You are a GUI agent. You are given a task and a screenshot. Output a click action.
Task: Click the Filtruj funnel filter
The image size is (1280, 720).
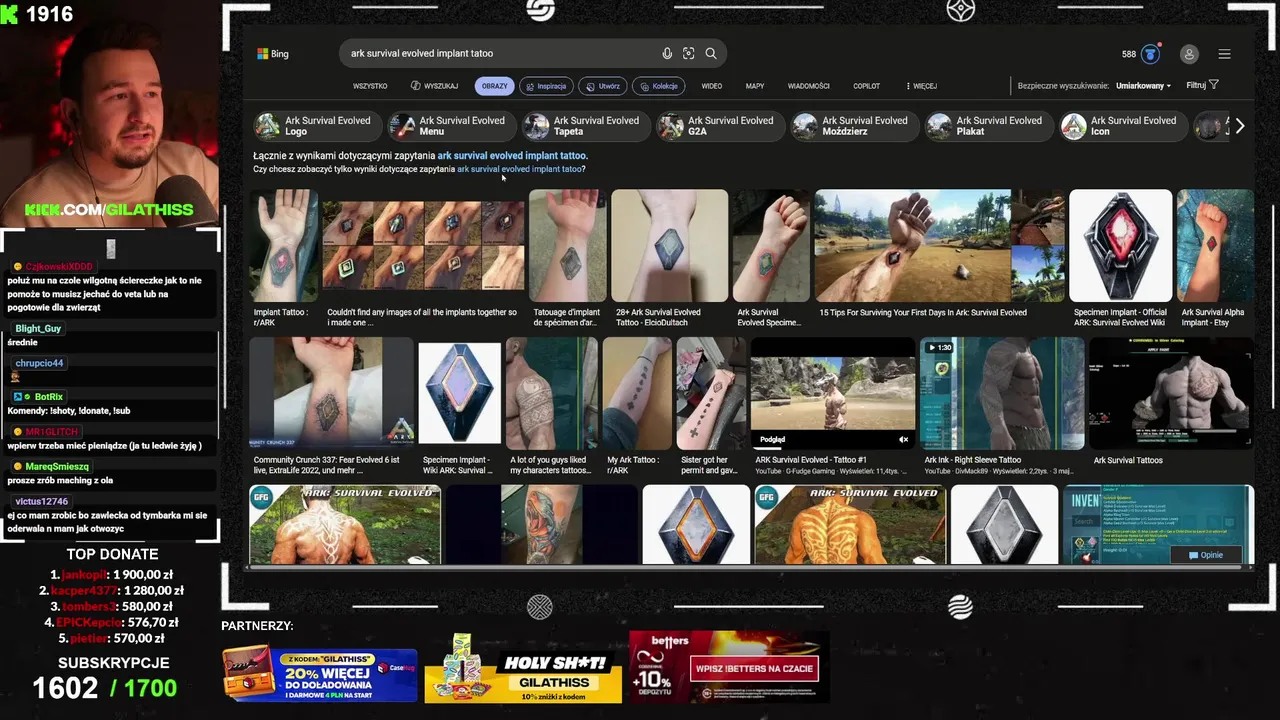(x=1202, y=86)
